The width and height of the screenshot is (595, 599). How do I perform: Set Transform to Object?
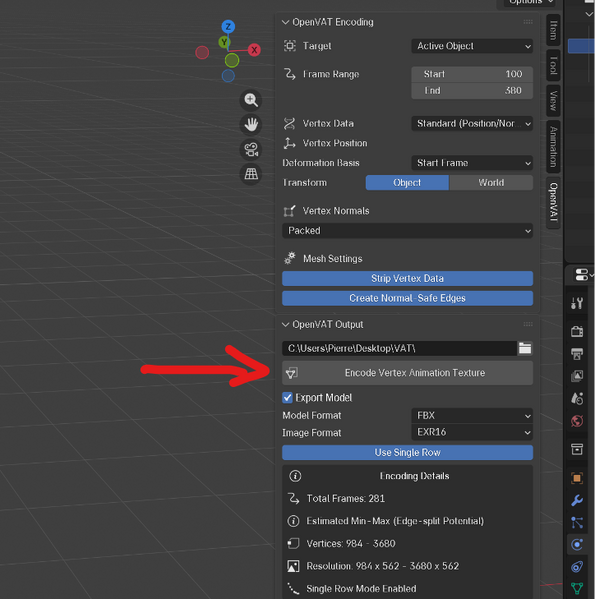coord(407,183)
